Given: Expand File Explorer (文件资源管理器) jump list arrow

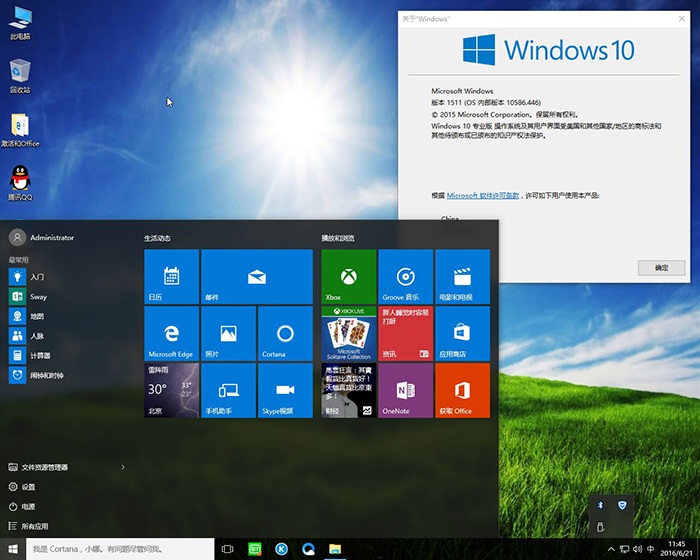Looking at the screenshot, I should [x=123, y=467].
